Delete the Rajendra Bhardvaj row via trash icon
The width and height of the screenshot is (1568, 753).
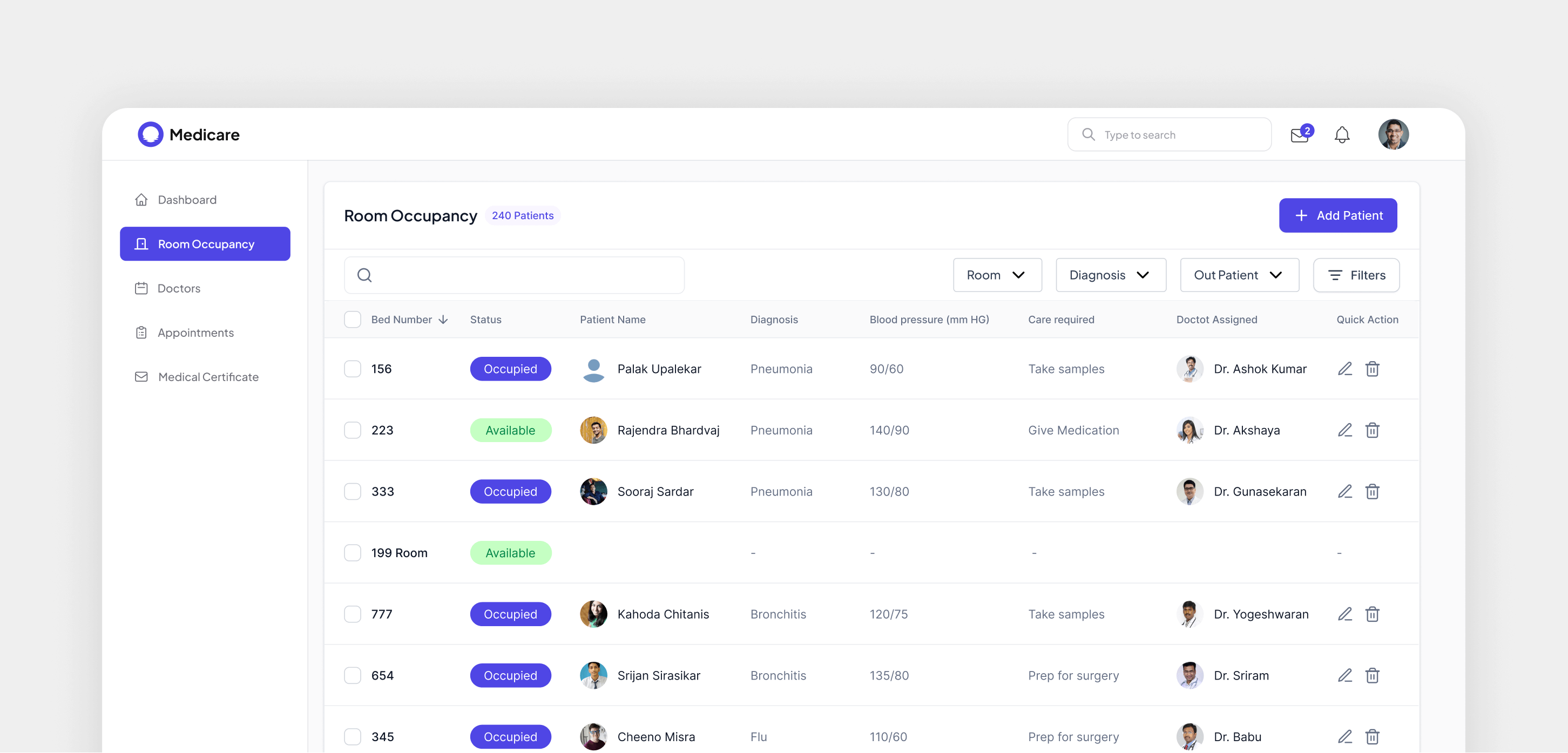[1372, 430]
